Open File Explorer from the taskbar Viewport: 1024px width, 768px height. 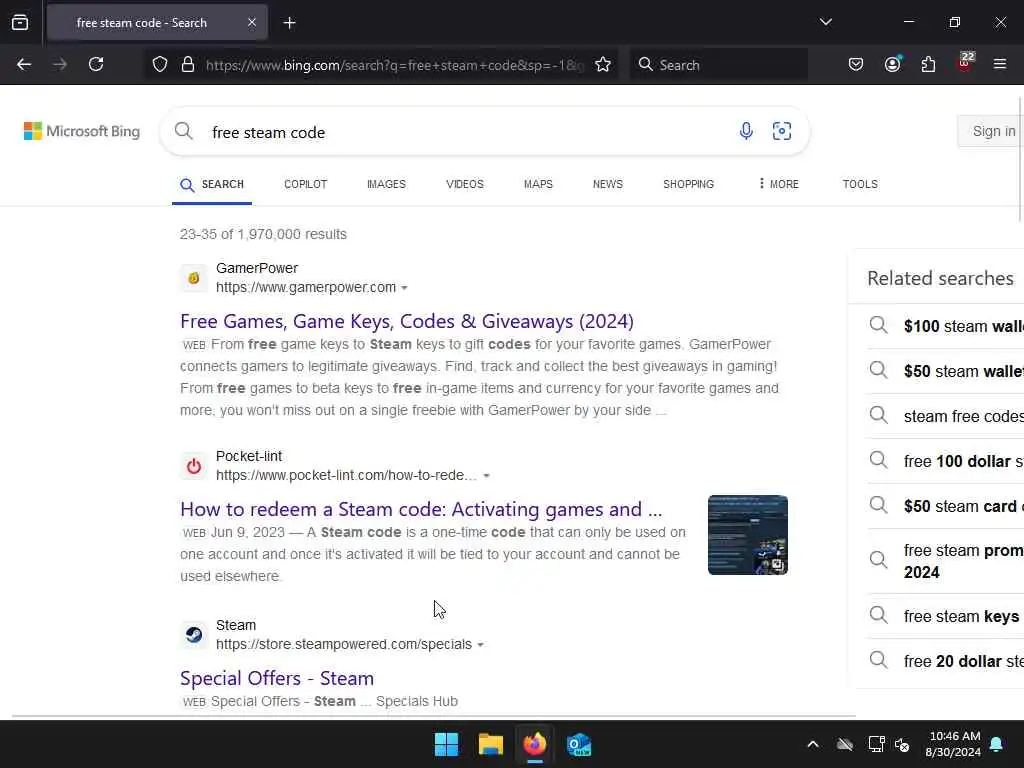pos(490,744)
